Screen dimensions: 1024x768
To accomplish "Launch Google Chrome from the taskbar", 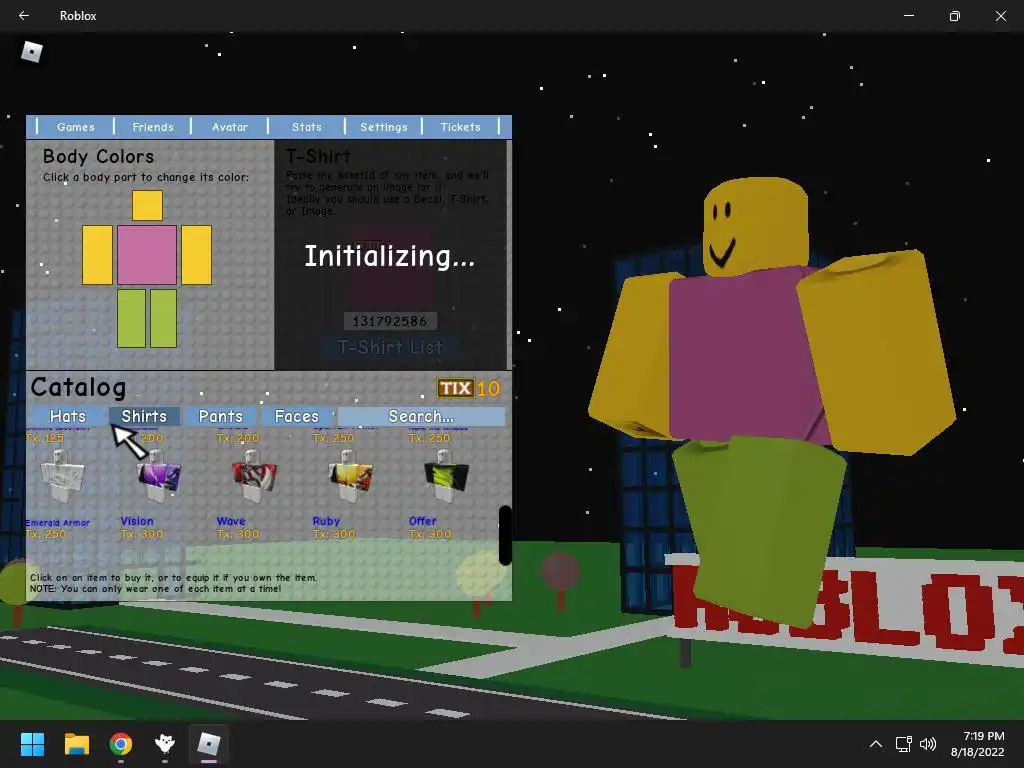I will tap(121, 744).
